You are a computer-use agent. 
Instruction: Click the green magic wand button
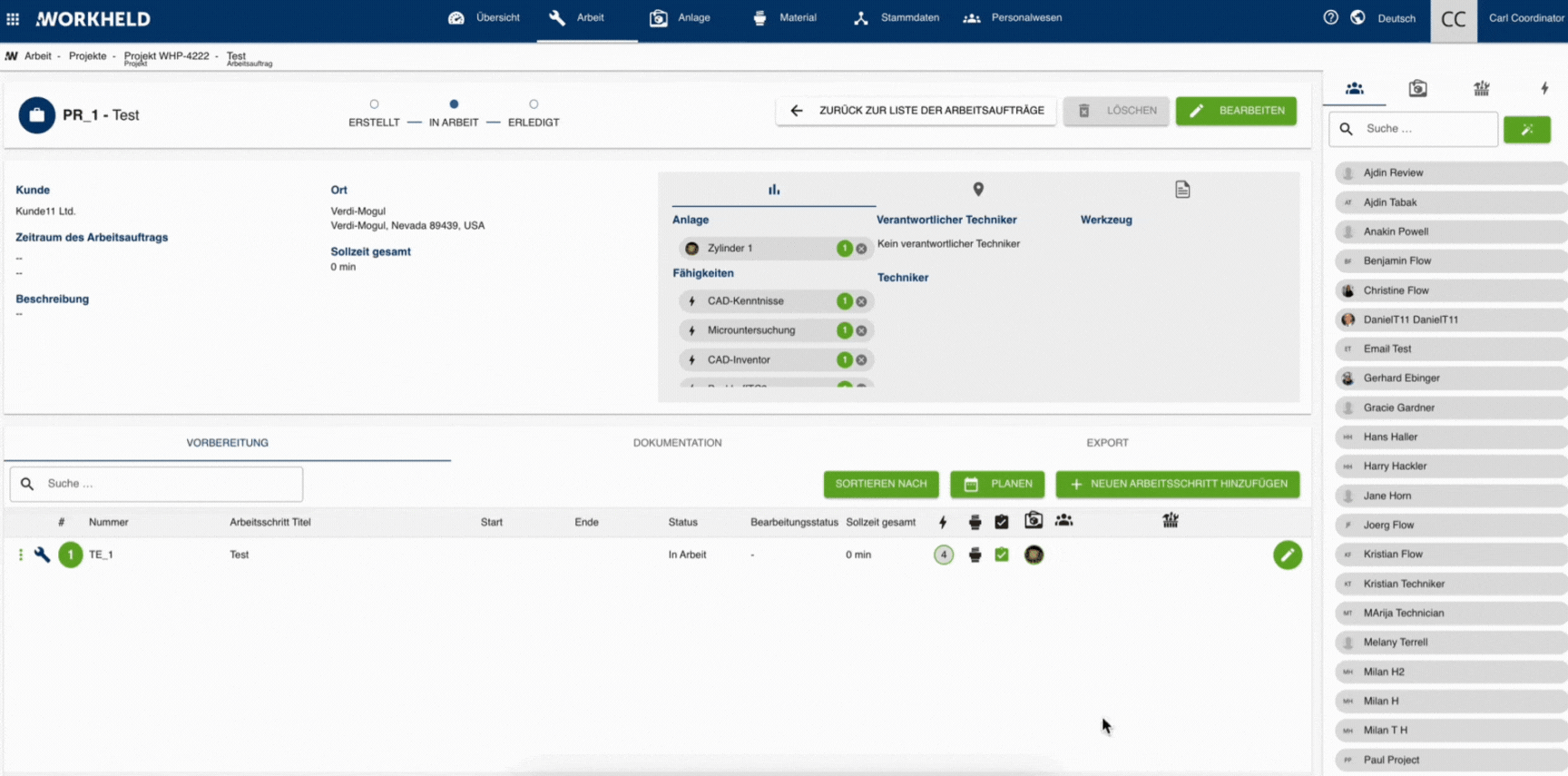[1526, 130]
